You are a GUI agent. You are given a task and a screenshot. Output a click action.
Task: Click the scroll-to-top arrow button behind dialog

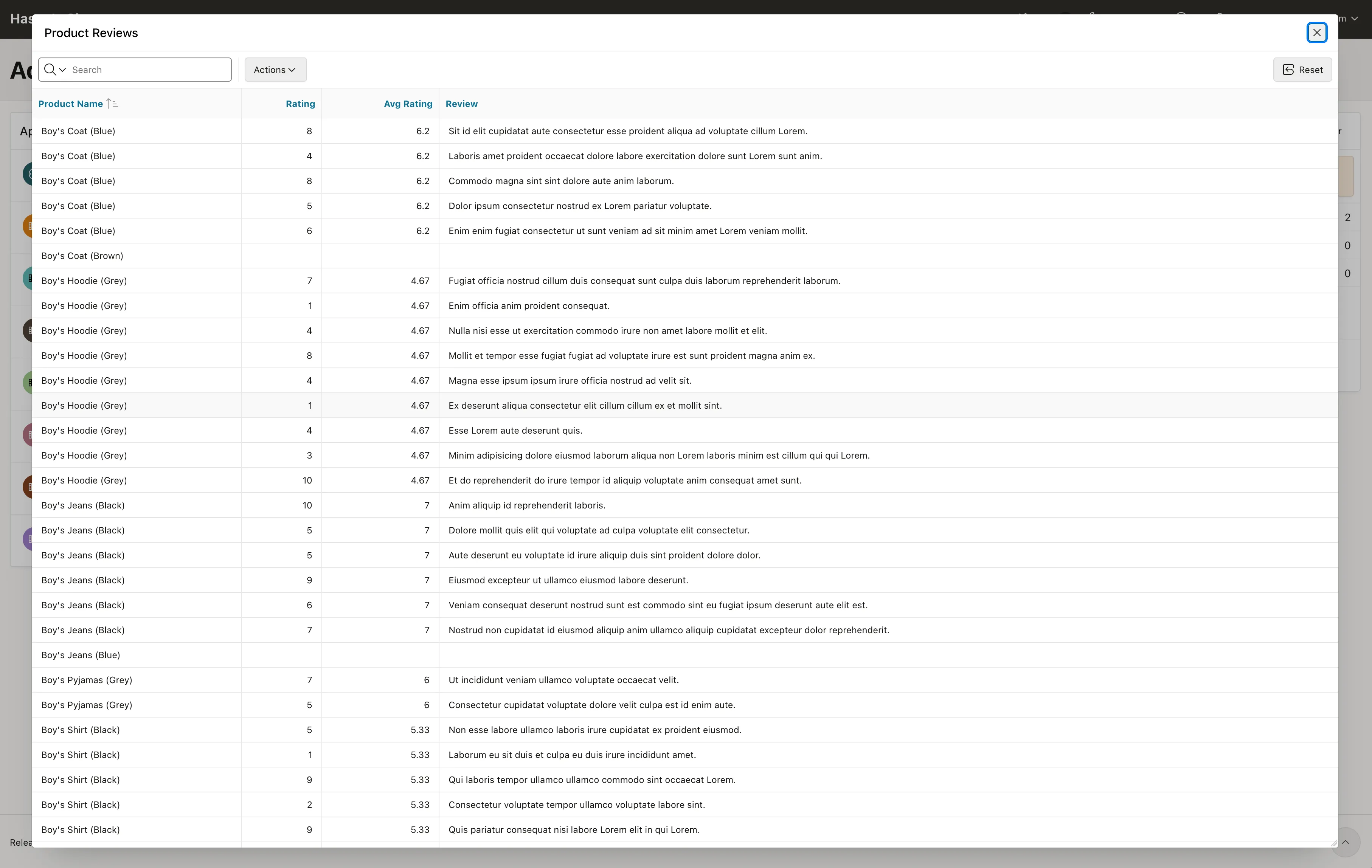click(x=1346, y=842)
